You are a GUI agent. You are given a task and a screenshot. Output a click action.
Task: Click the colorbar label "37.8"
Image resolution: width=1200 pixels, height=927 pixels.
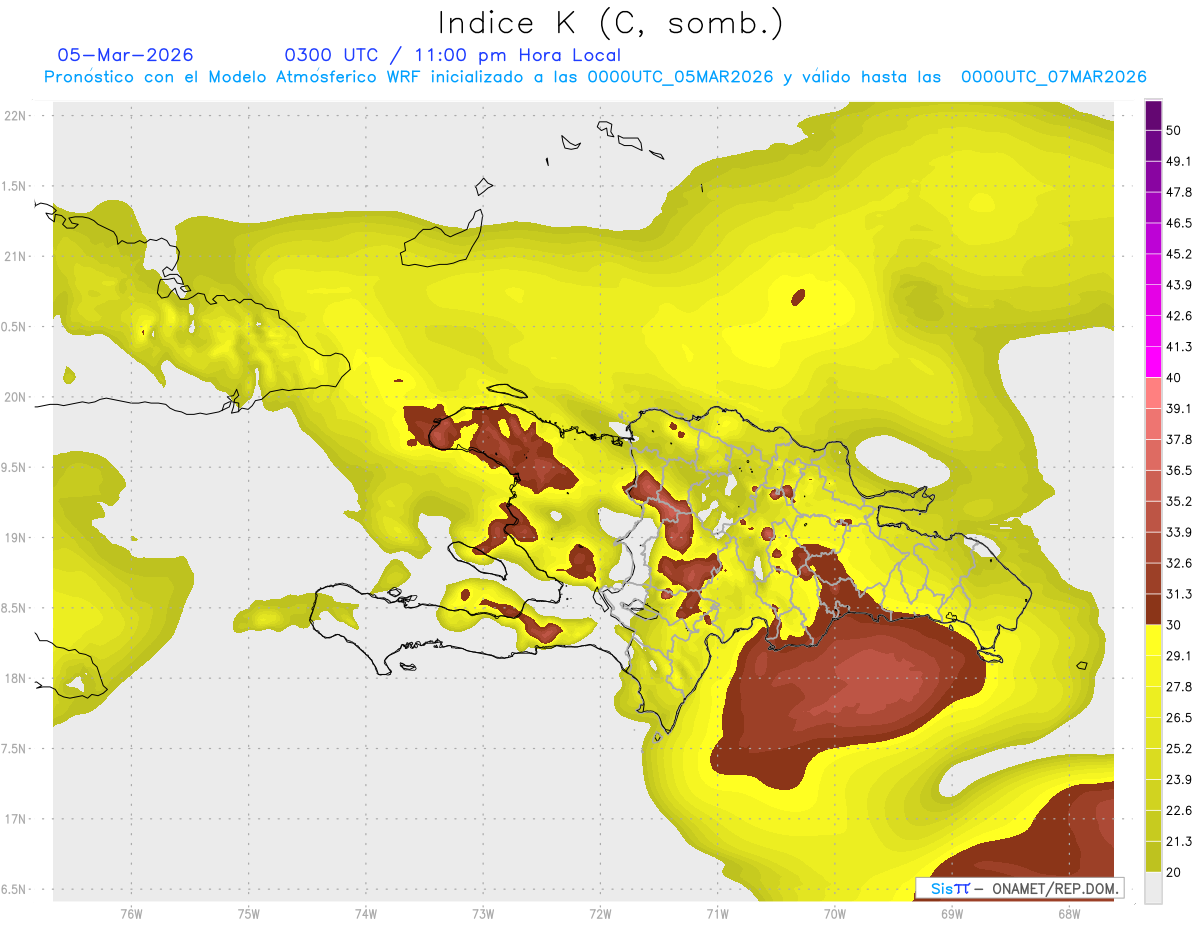pos(1179,440)
